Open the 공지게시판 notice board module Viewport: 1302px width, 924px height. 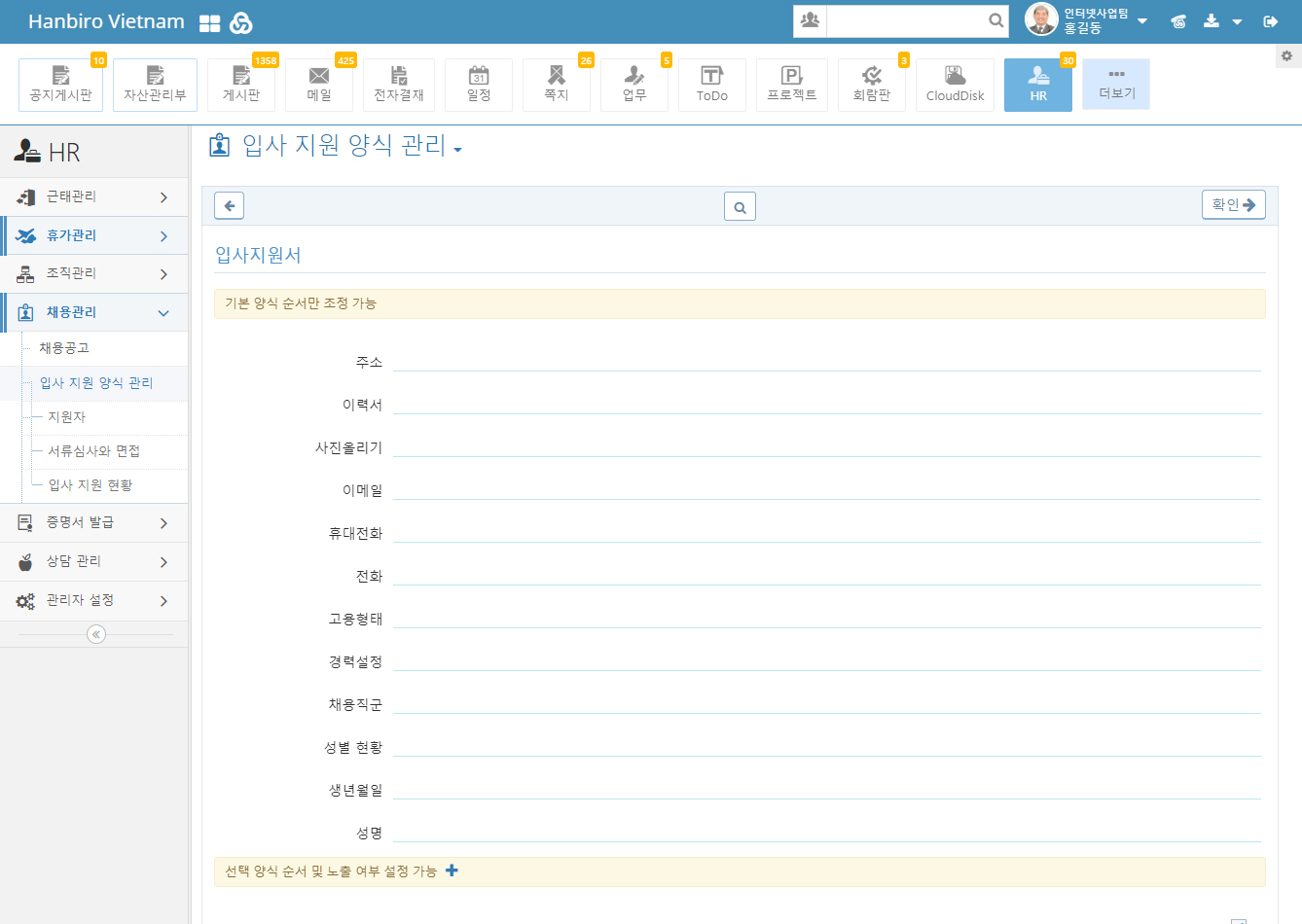(x=60, y=85)
